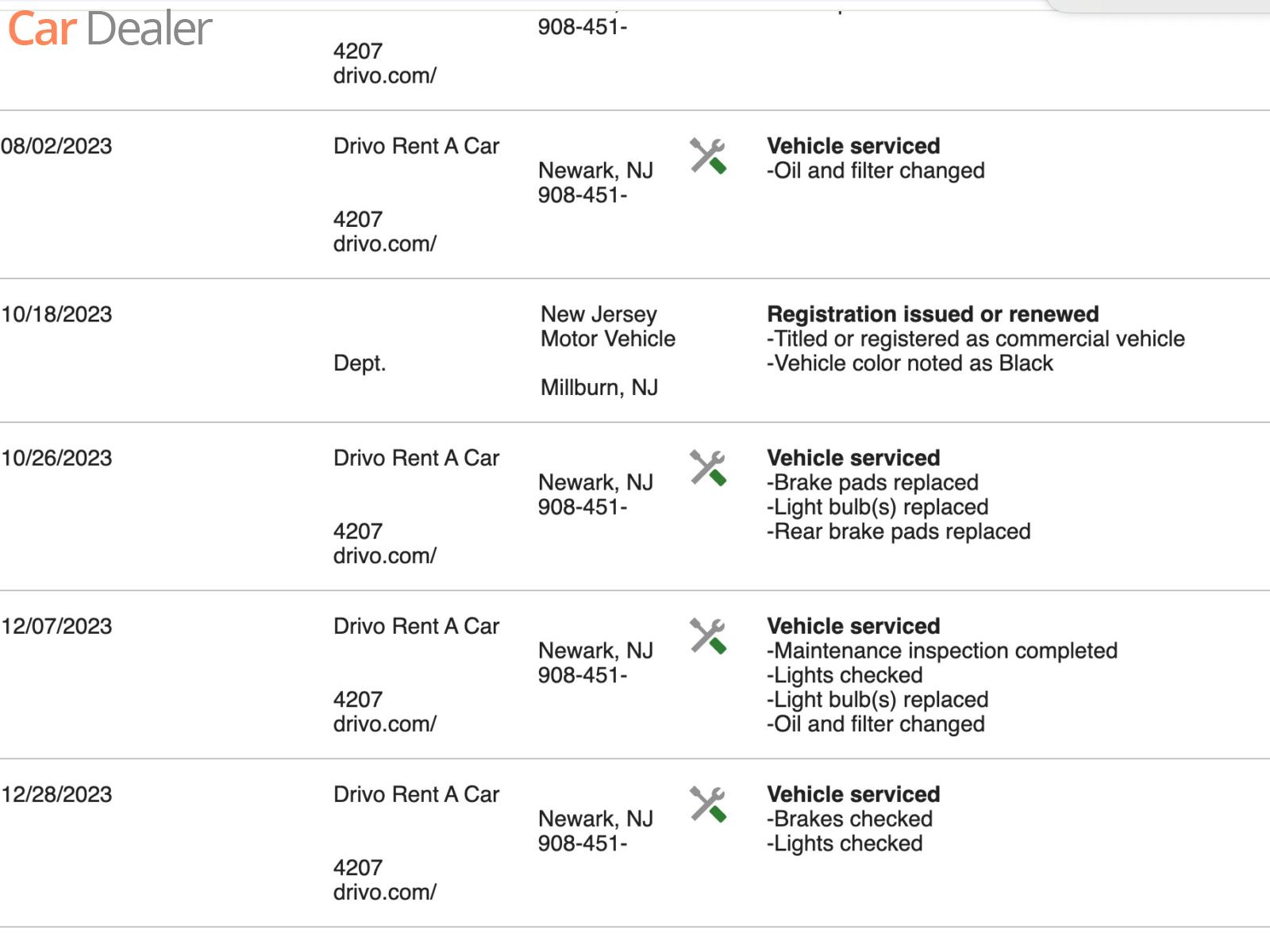Click 'New Jersey Motor Vehicle' source text
Image resolution: width=1270 pixels, height=952 pixels.
pos(608,327)
